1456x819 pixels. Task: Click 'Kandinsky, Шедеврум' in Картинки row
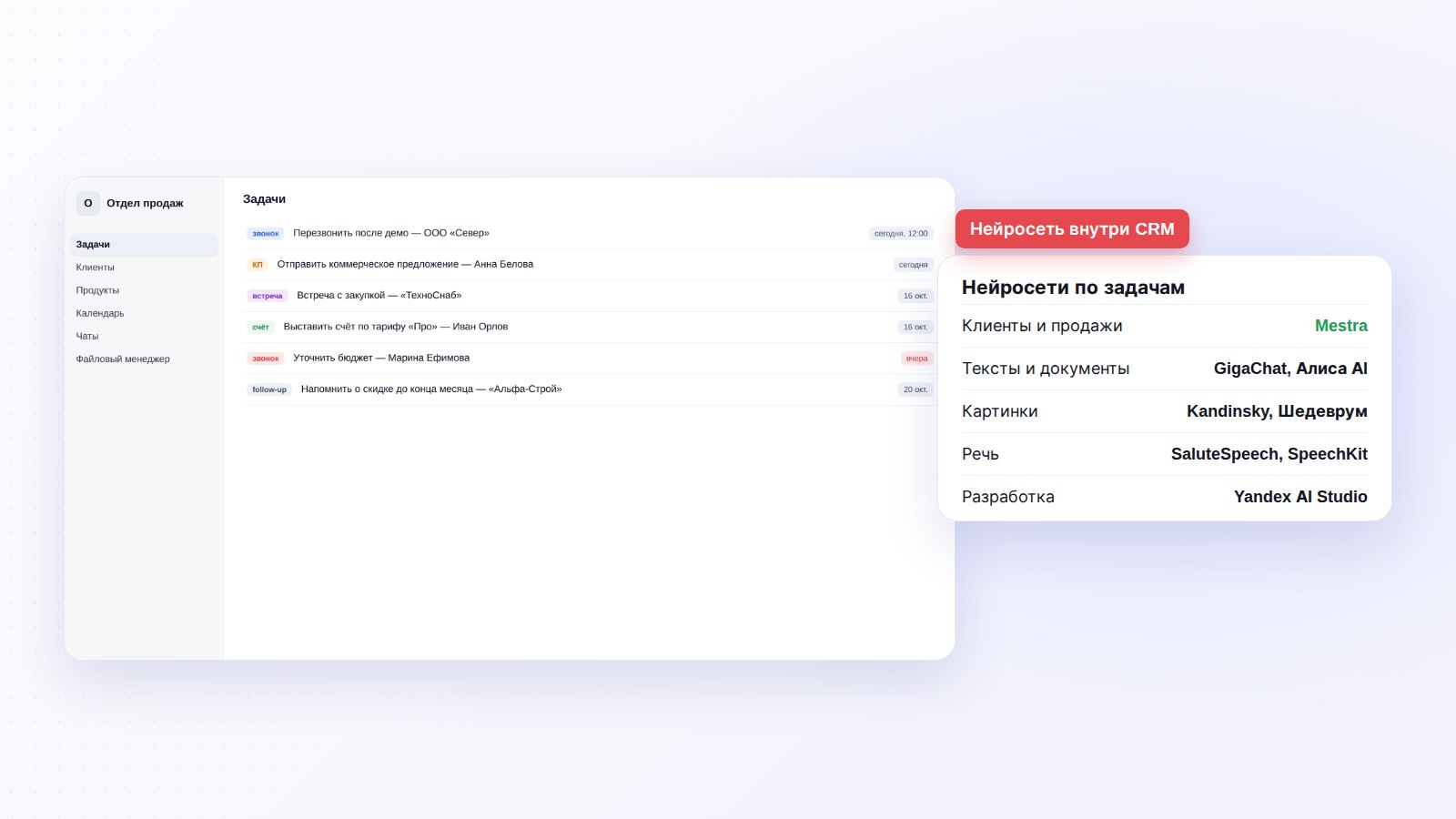(x=1277, y=411)
